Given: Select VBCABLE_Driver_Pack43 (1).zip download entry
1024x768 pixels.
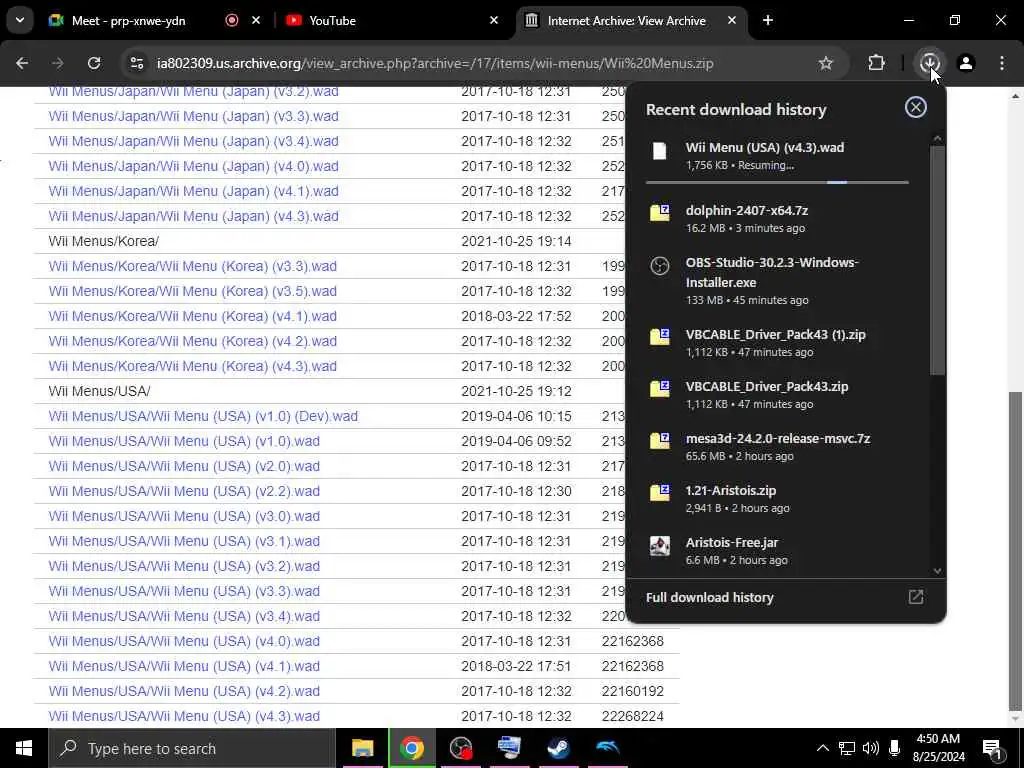Looking at the screenshot, I should [x=776, y=342].
